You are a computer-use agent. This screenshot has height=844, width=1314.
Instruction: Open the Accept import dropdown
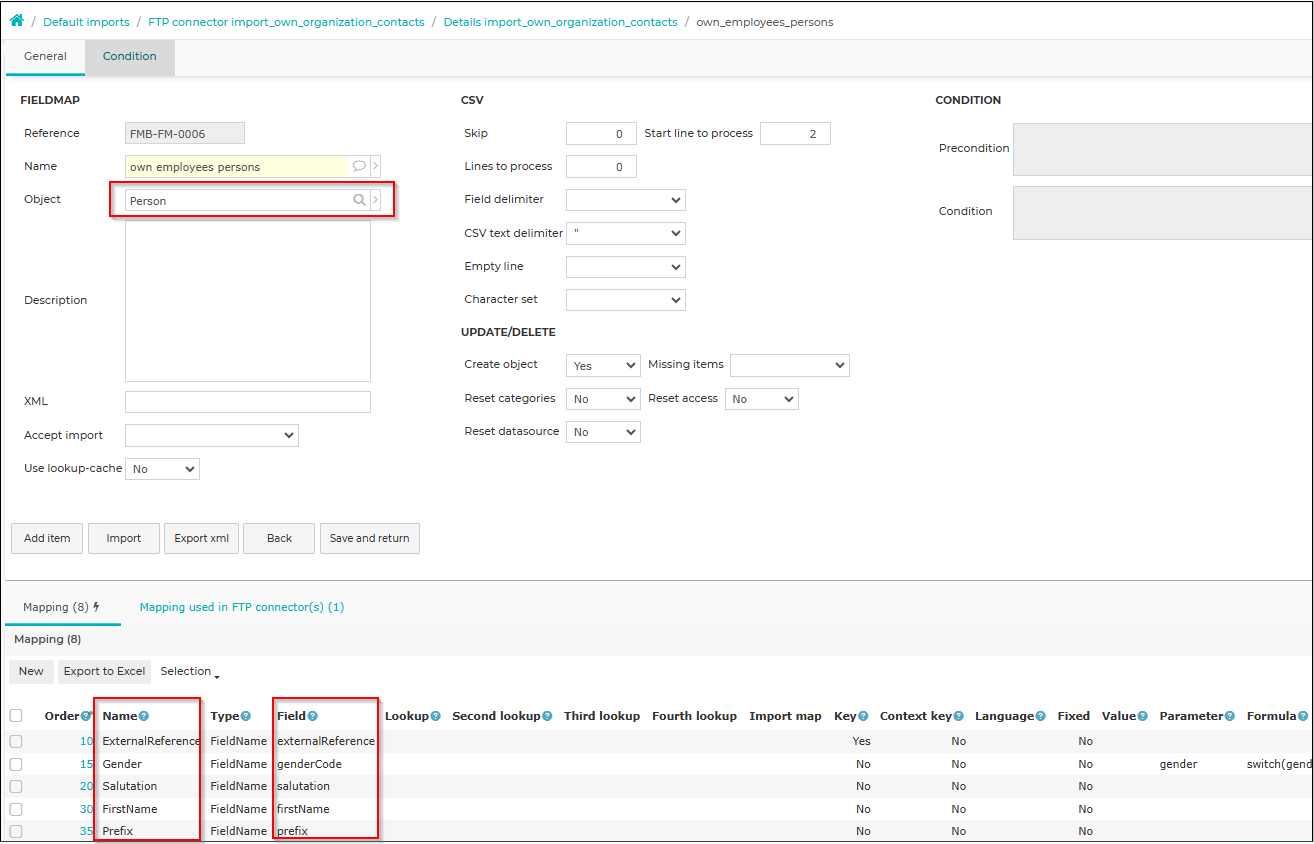point(212,435)
